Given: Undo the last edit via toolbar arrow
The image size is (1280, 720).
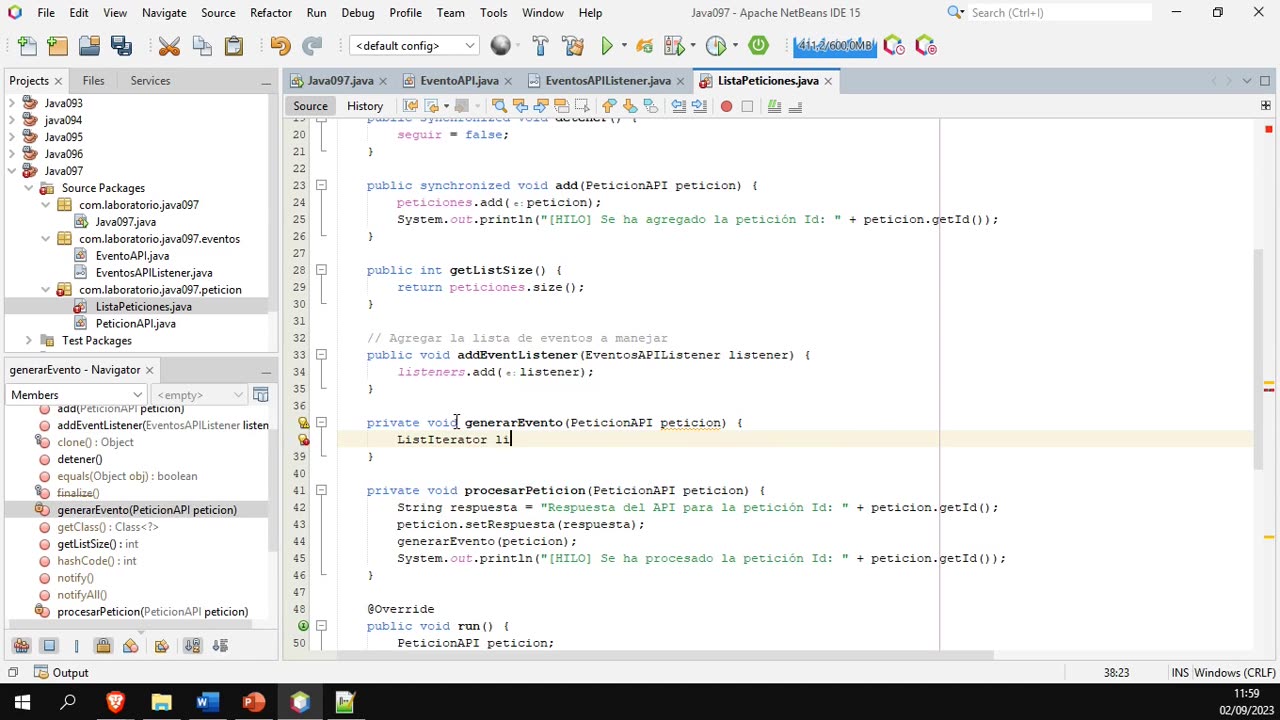Looking at the screenshot, I should [x=280, y=46].
